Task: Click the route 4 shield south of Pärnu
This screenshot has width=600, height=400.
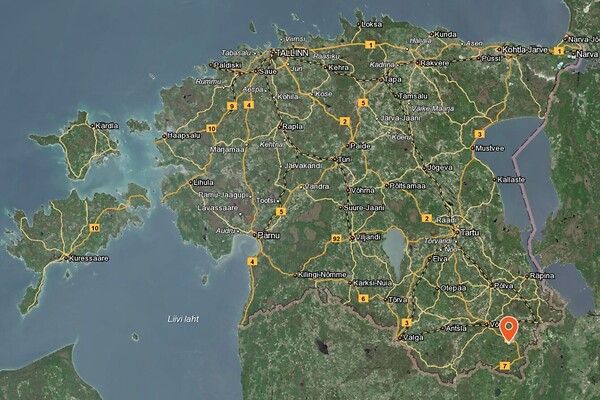Action: tap(251, 262)
